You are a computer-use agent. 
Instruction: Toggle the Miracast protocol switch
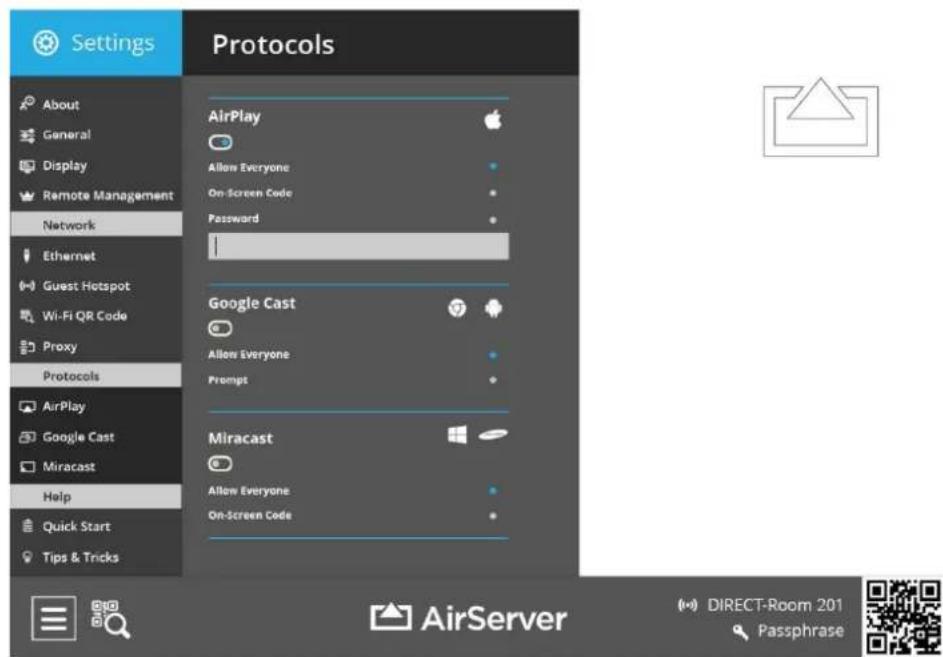tap(220, 464)
